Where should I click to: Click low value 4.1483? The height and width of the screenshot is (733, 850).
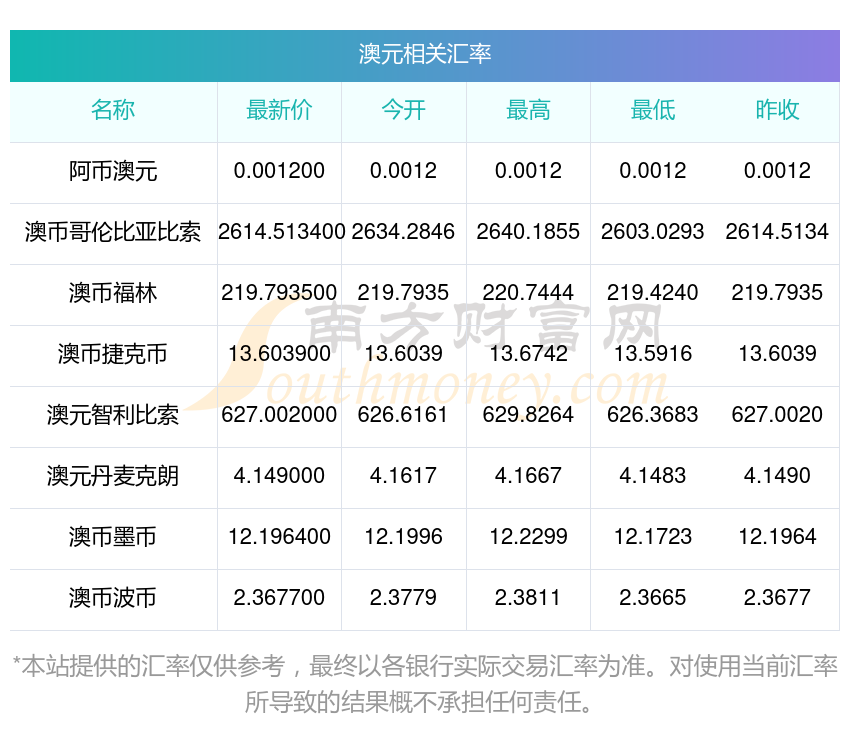click(x=653, y=476)
